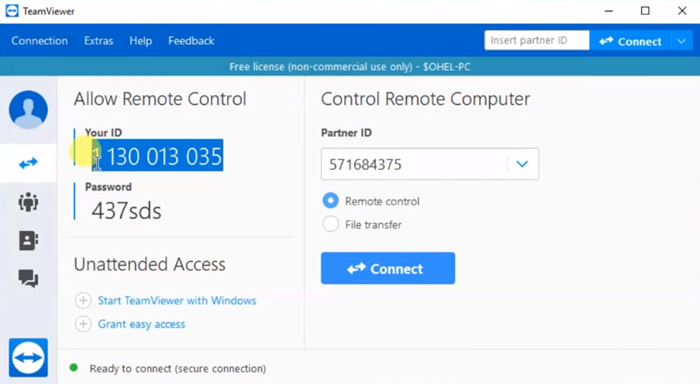This screenshot has height=384, width=700.
Task: Open the Meeting people sidebar icon
Action: [x=28, y=202]
